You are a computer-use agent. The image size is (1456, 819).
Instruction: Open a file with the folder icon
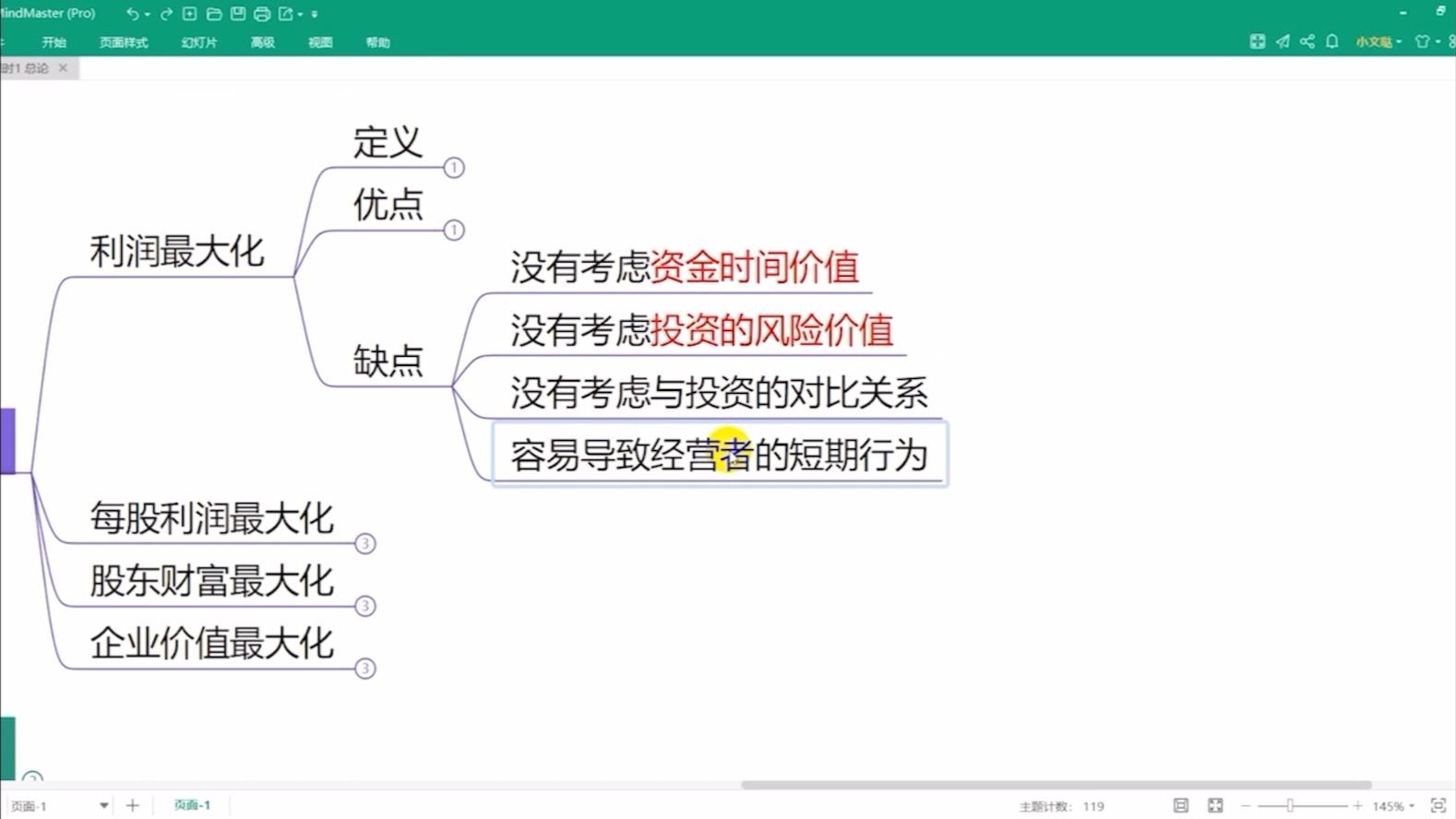213,14
